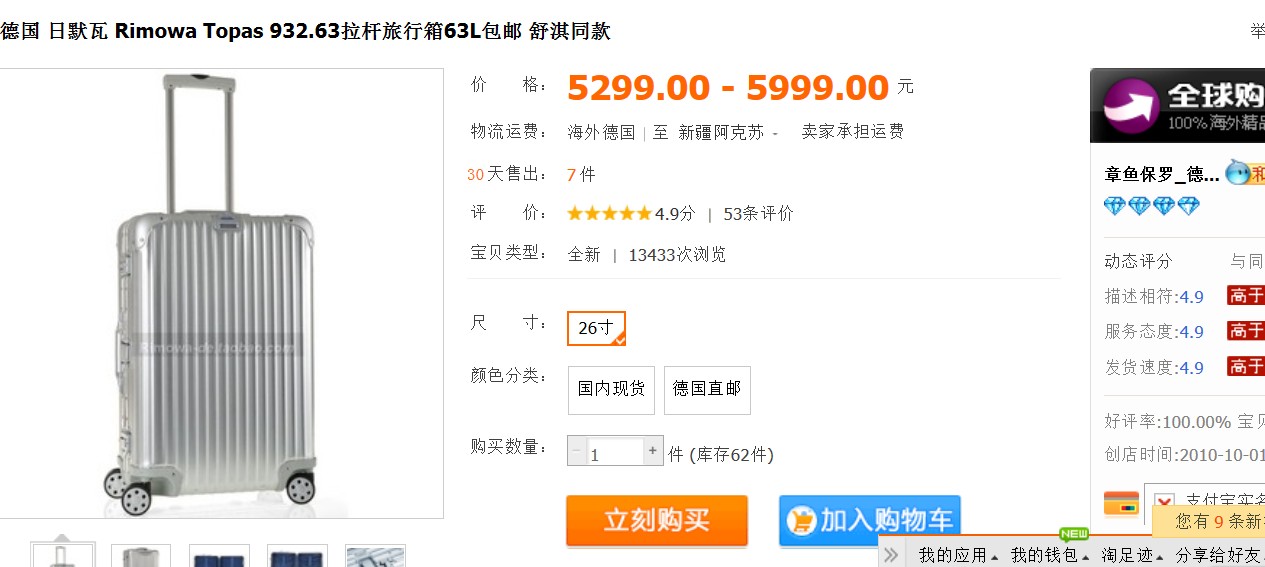Click the red X icon near 支付宝
Screen dimensions: 1265x567
[x=1164, y=502]
